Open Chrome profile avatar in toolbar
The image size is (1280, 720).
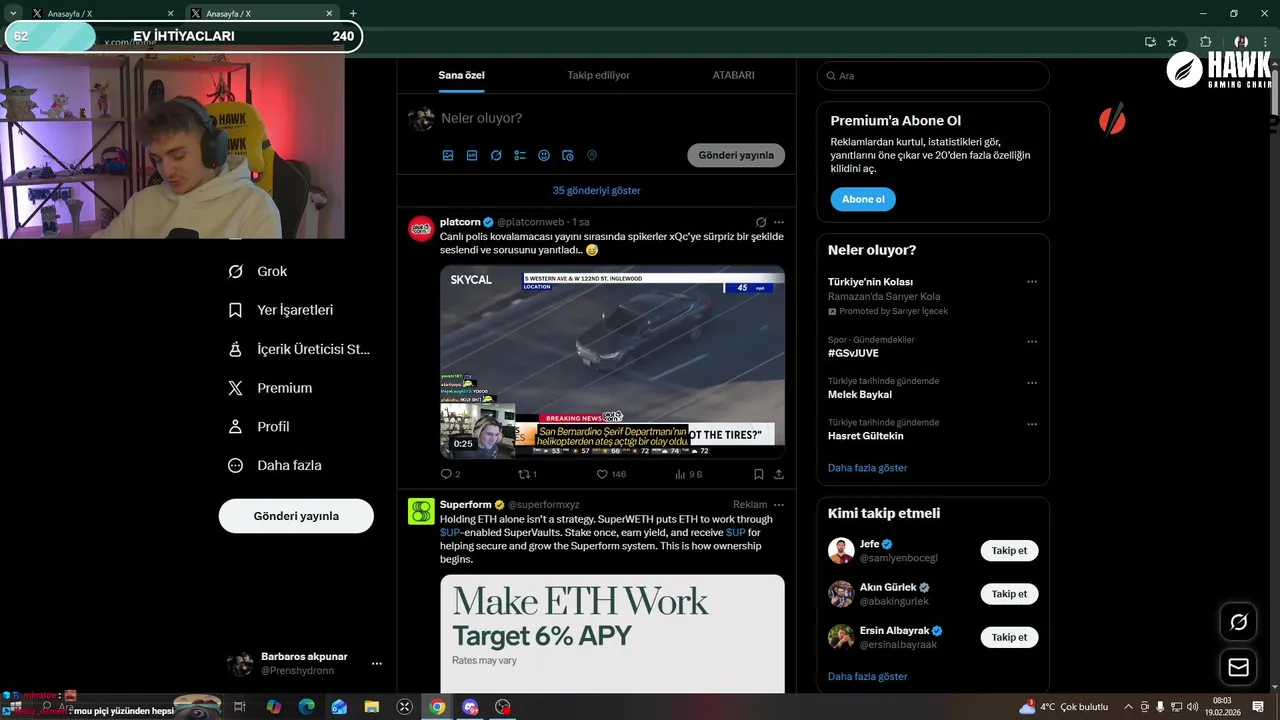click(1241, 42)
